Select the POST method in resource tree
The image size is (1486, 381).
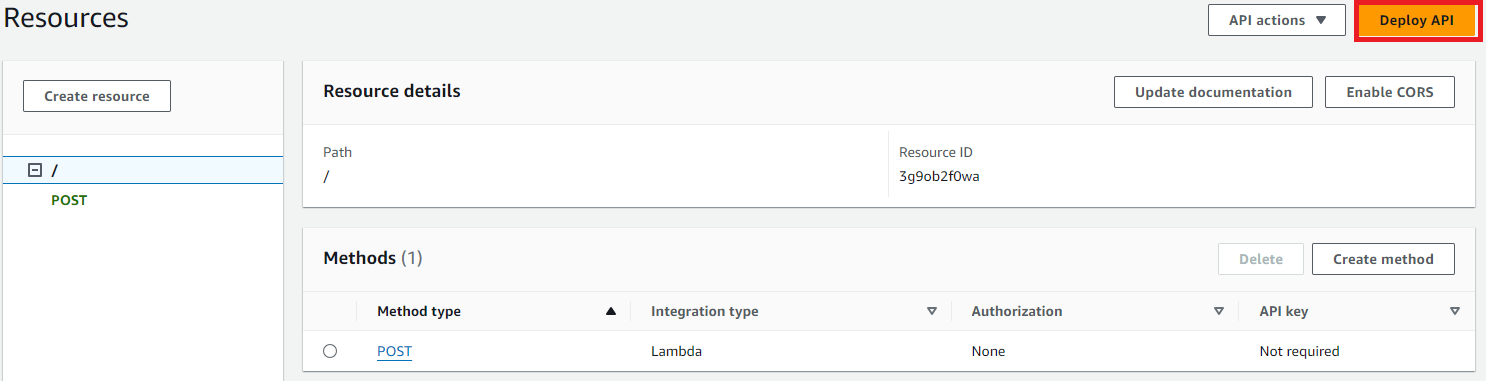69,200
